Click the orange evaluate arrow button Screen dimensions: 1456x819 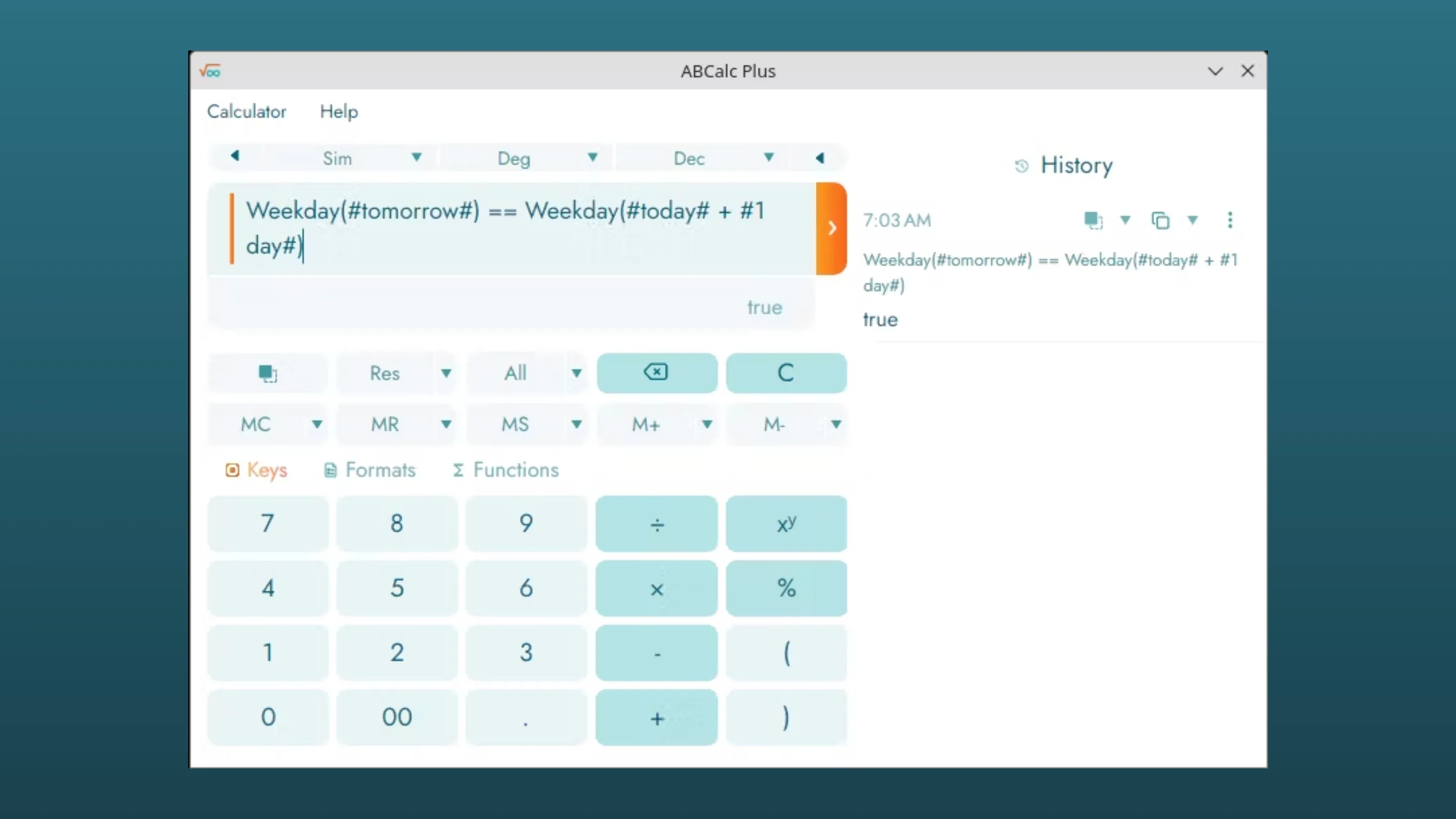(832, 229)
